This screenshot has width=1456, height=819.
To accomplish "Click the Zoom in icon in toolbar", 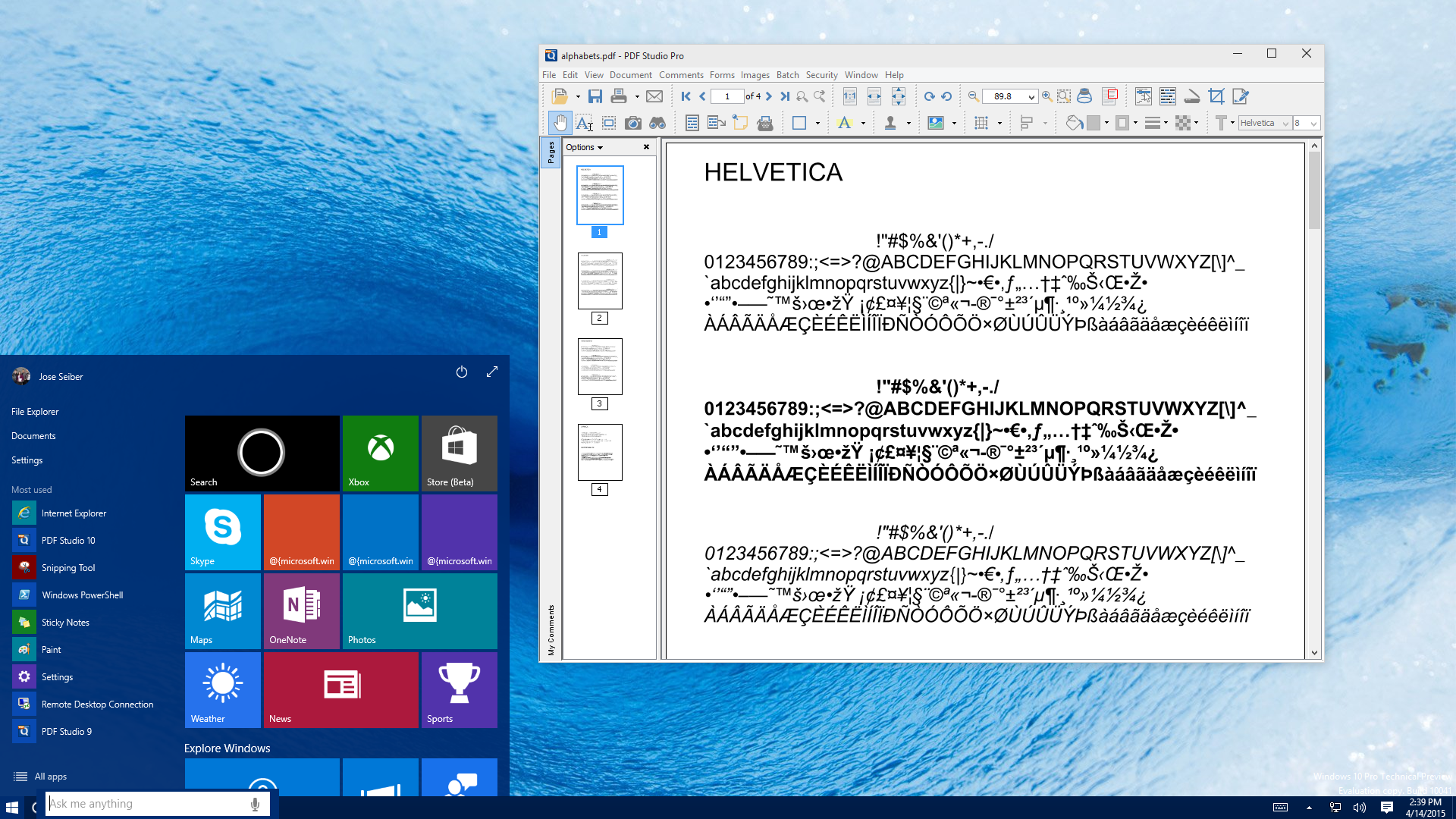I will click(x=1043, y=95).
